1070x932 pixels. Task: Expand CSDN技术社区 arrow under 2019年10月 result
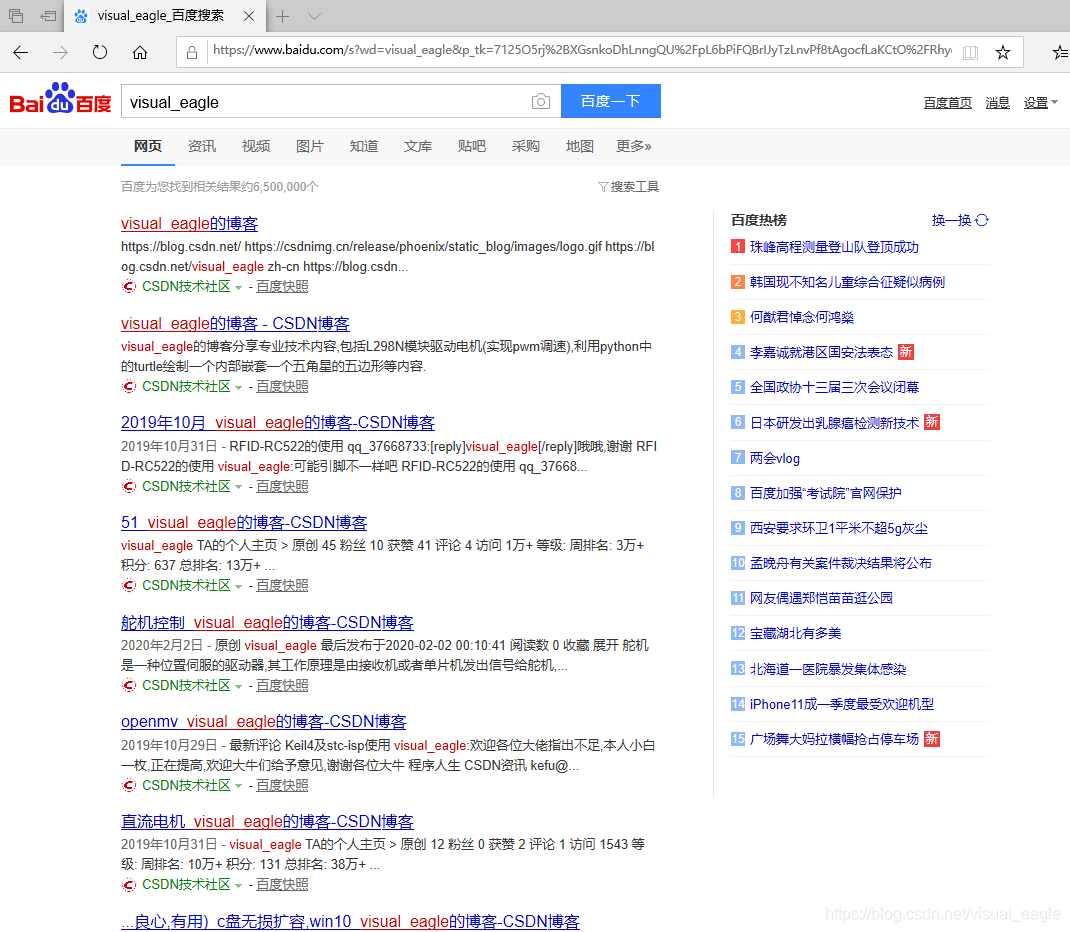(238, 487)
